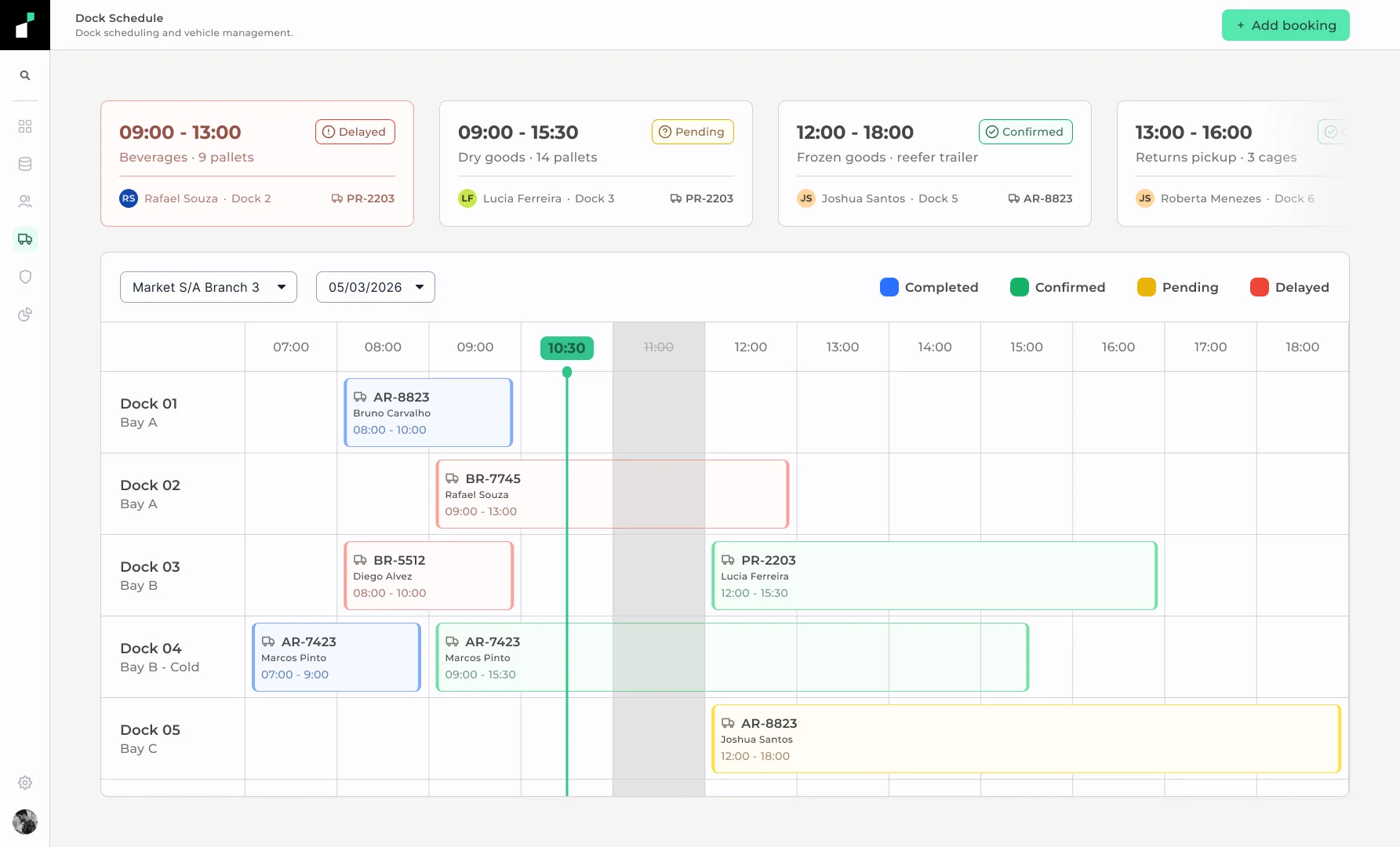Click truck icon beside PR-2203 in Beverages card

tap(337, 198)
